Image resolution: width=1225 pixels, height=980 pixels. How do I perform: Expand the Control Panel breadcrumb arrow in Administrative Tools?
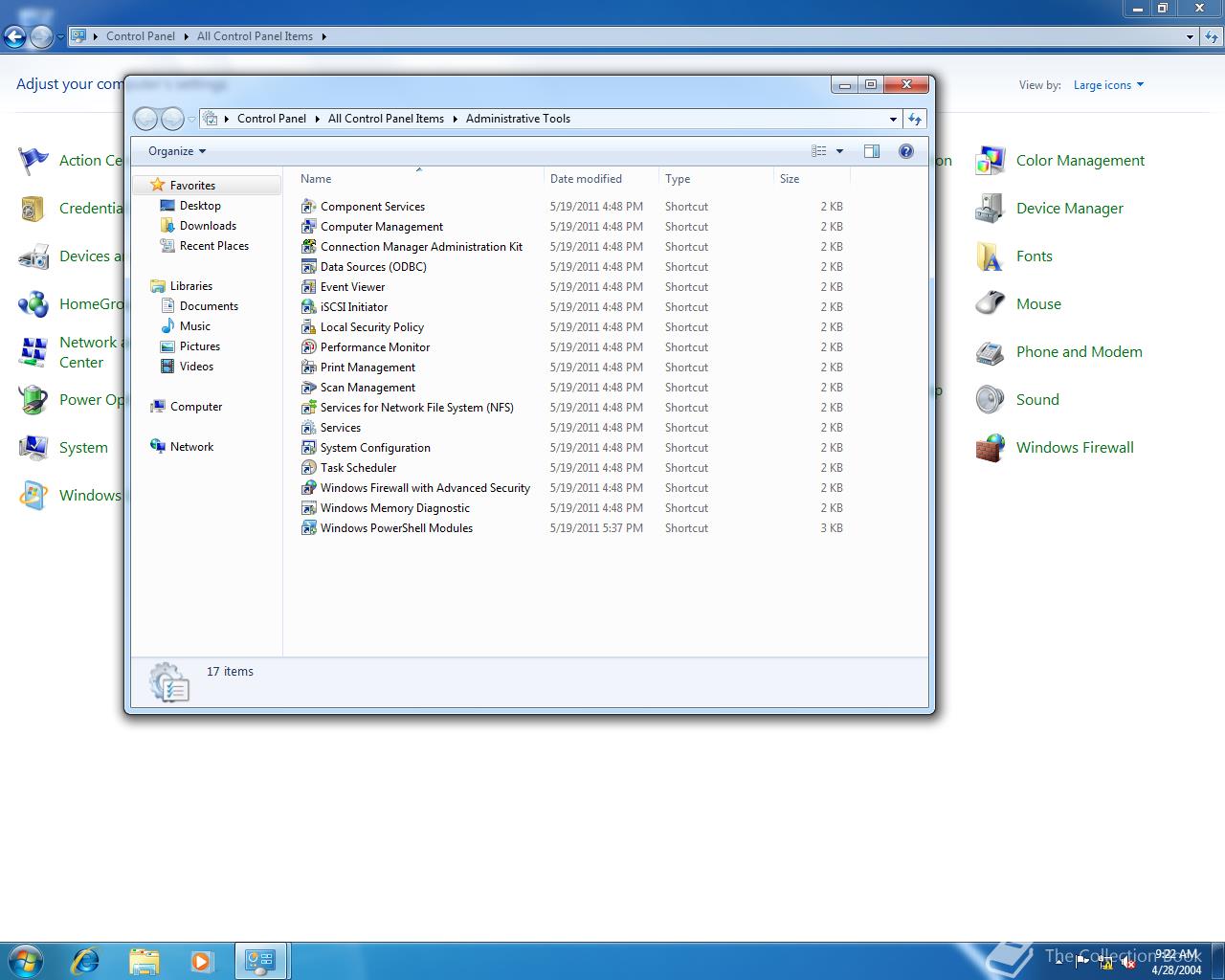coord(317,119)
